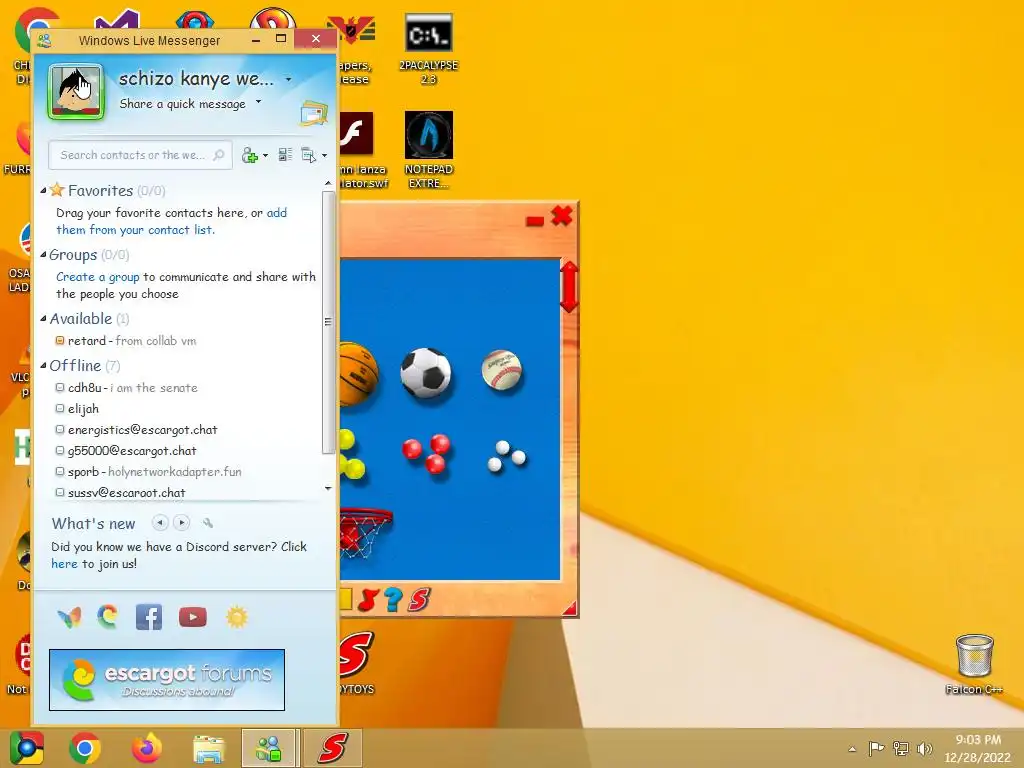Select contact energistics@escargot.chat
This screenshot has height=768, width=1024.
[136, 430]
